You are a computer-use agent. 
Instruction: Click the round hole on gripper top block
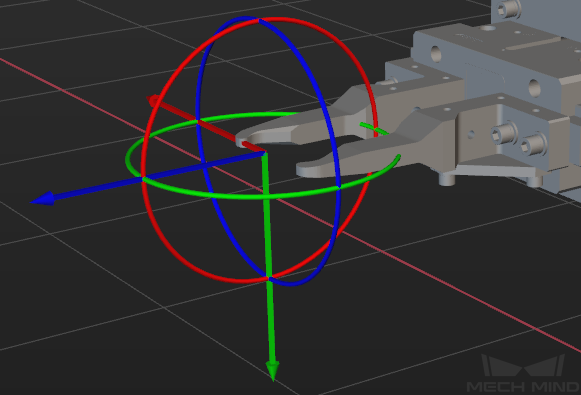(436, 54)
